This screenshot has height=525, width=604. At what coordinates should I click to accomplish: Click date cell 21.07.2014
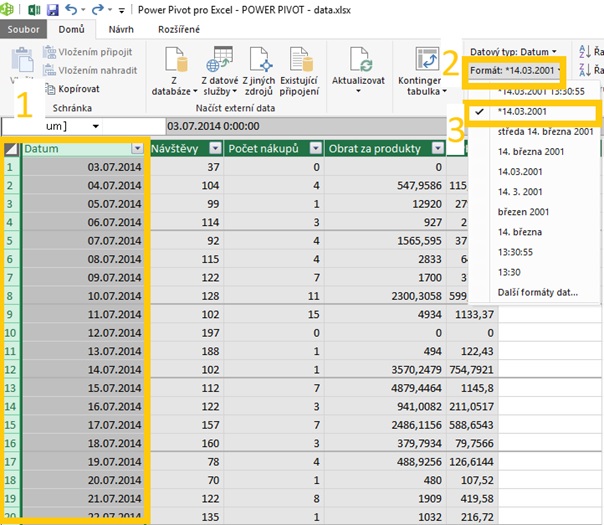pos(83,498)
